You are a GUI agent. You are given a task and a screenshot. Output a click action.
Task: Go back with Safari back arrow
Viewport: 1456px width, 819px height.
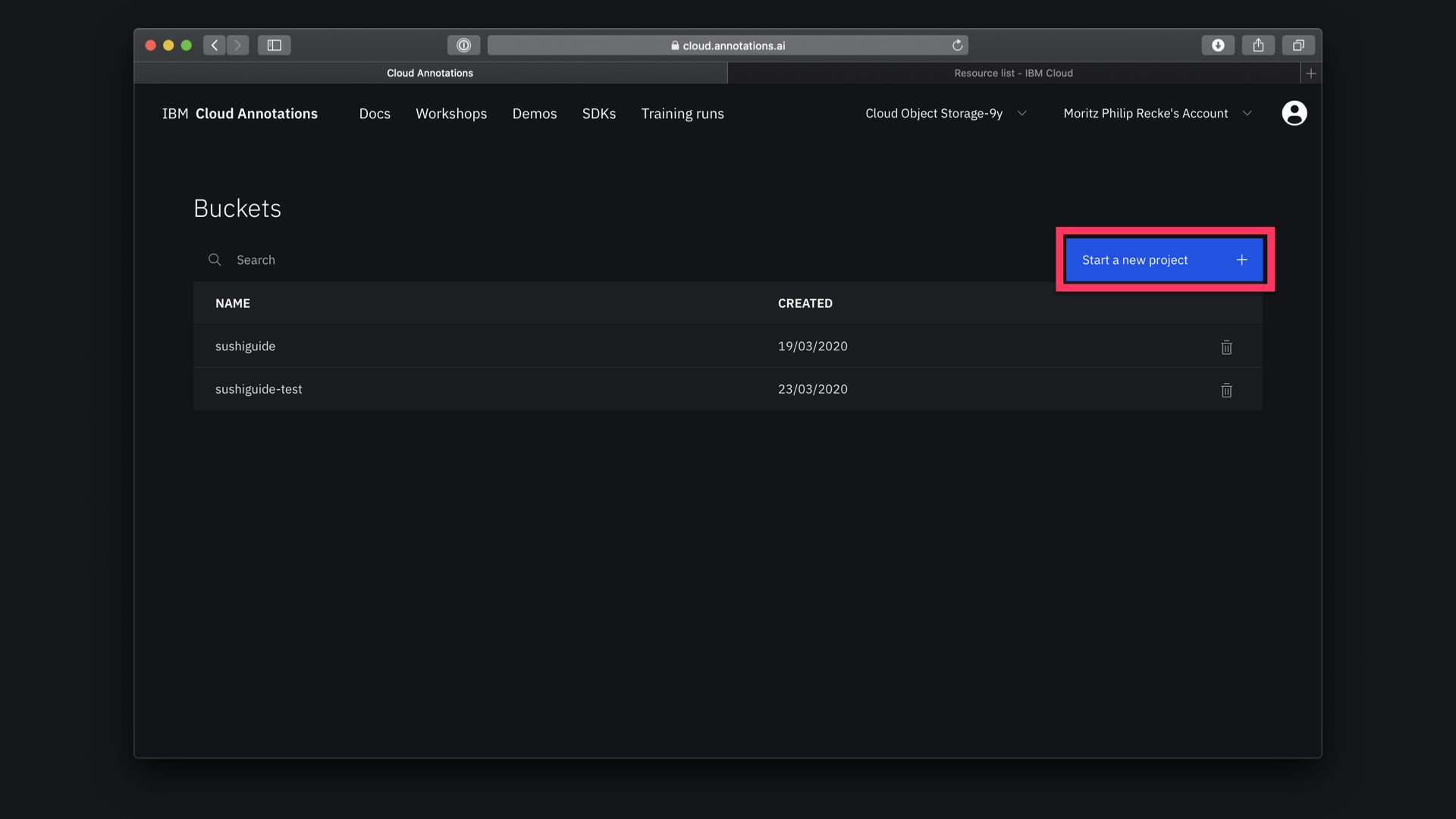click(215, 45)
